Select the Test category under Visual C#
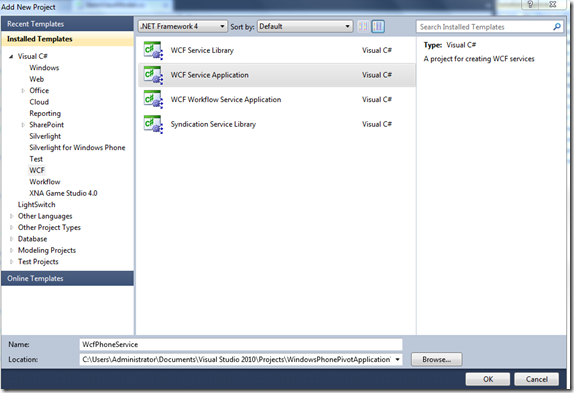This screenshot has height=393, width=574. pos(36,159)
